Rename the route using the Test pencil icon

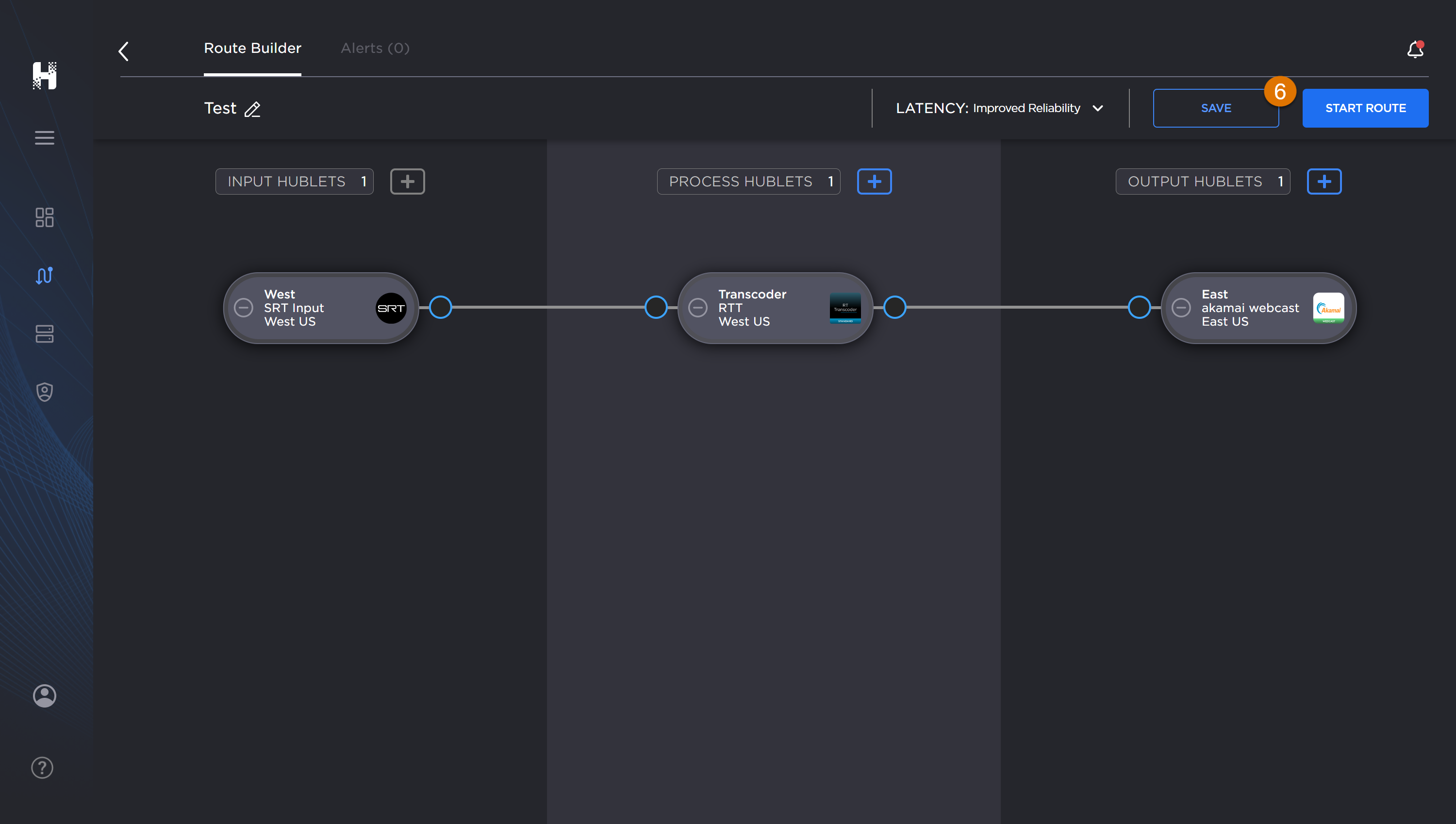point(252,109)
